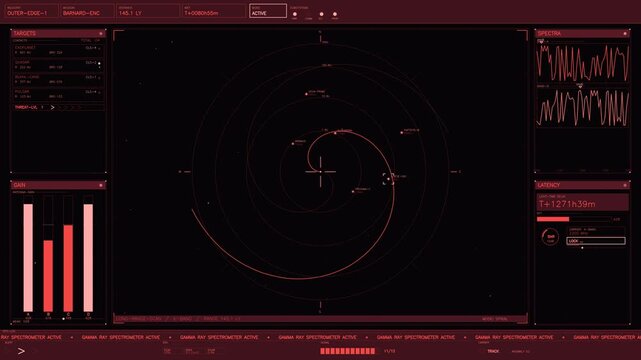Screen dimensions: 641x360
Task: Select the first subsystem indicator dot in top bar
Action: coord(295,14)
